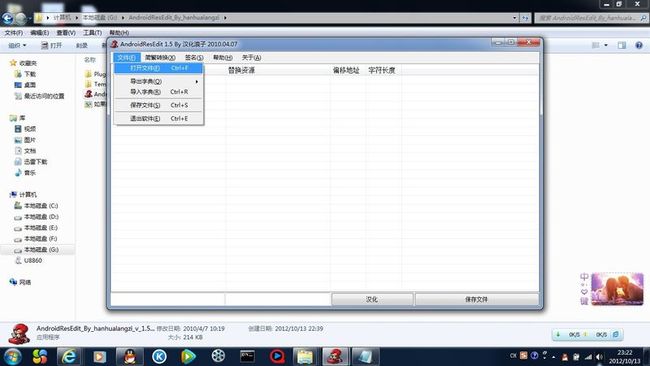Open the 组织 dropdown in Explorer toolbar
Viewport: 650px width, 366px height.
[17, 45]
